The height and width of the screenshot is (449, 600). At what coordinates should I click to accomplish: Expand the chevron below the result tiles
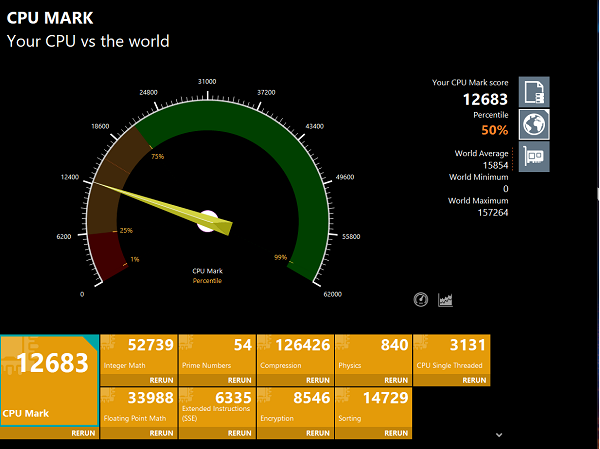pyautogui.click(x=499, y=435)
